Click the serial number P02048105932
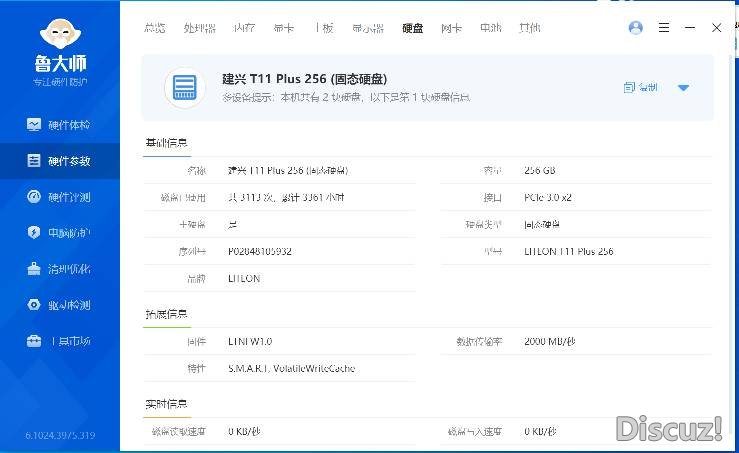Image resolution: width=739 pixels, height=453 pixels. [x=260, y=252]
